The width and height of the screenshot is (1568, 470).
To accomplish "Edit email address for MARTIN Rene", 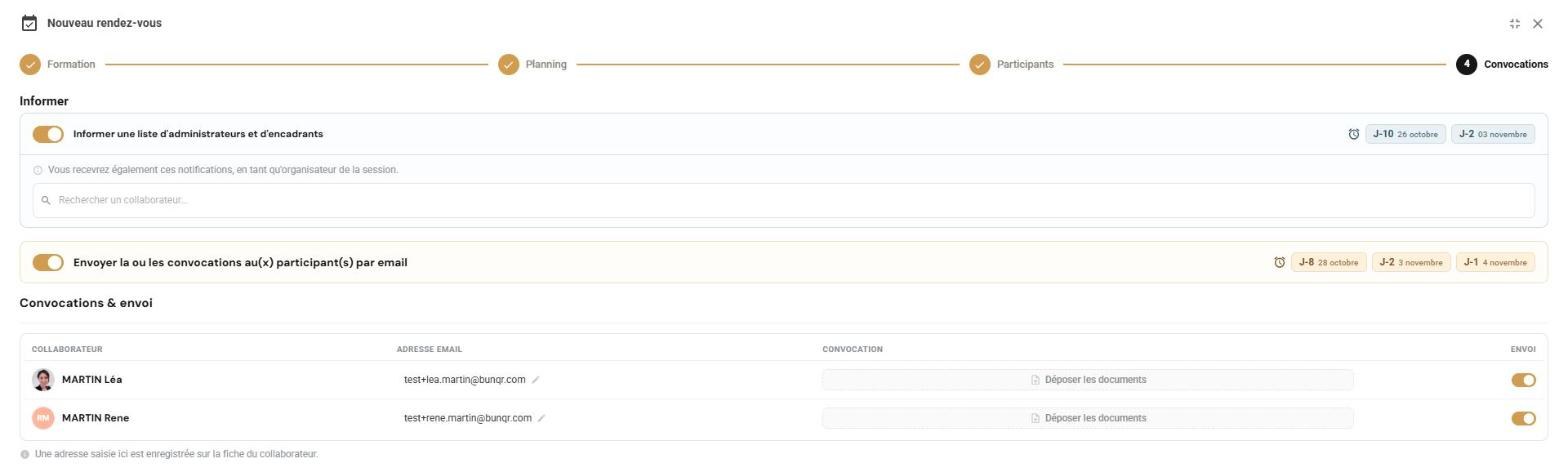I will click(x=542, y=418).
